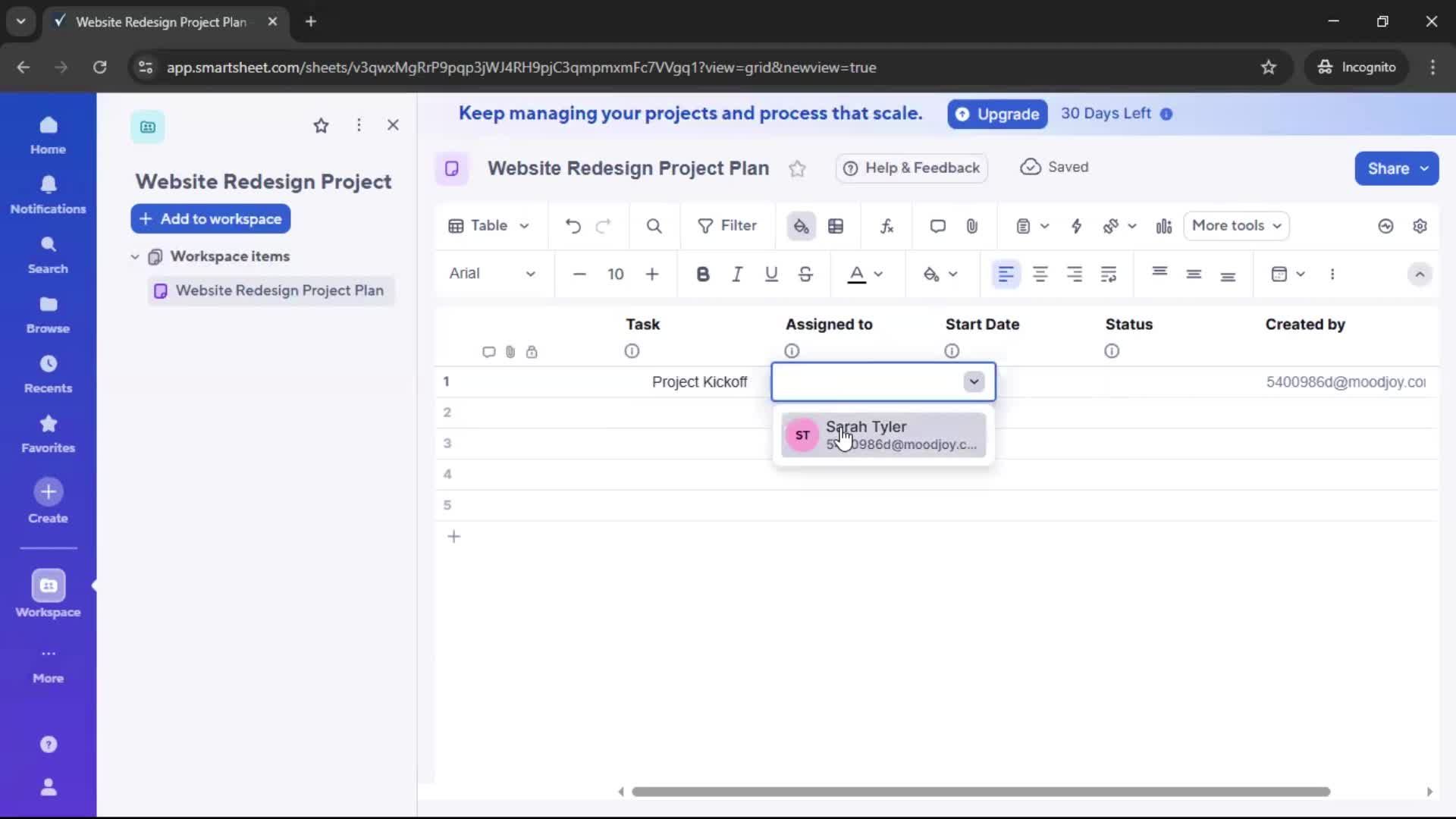Toggle bold formatting
The width and height of the screenshot is (1456, 819).
(x=704, y=274)
